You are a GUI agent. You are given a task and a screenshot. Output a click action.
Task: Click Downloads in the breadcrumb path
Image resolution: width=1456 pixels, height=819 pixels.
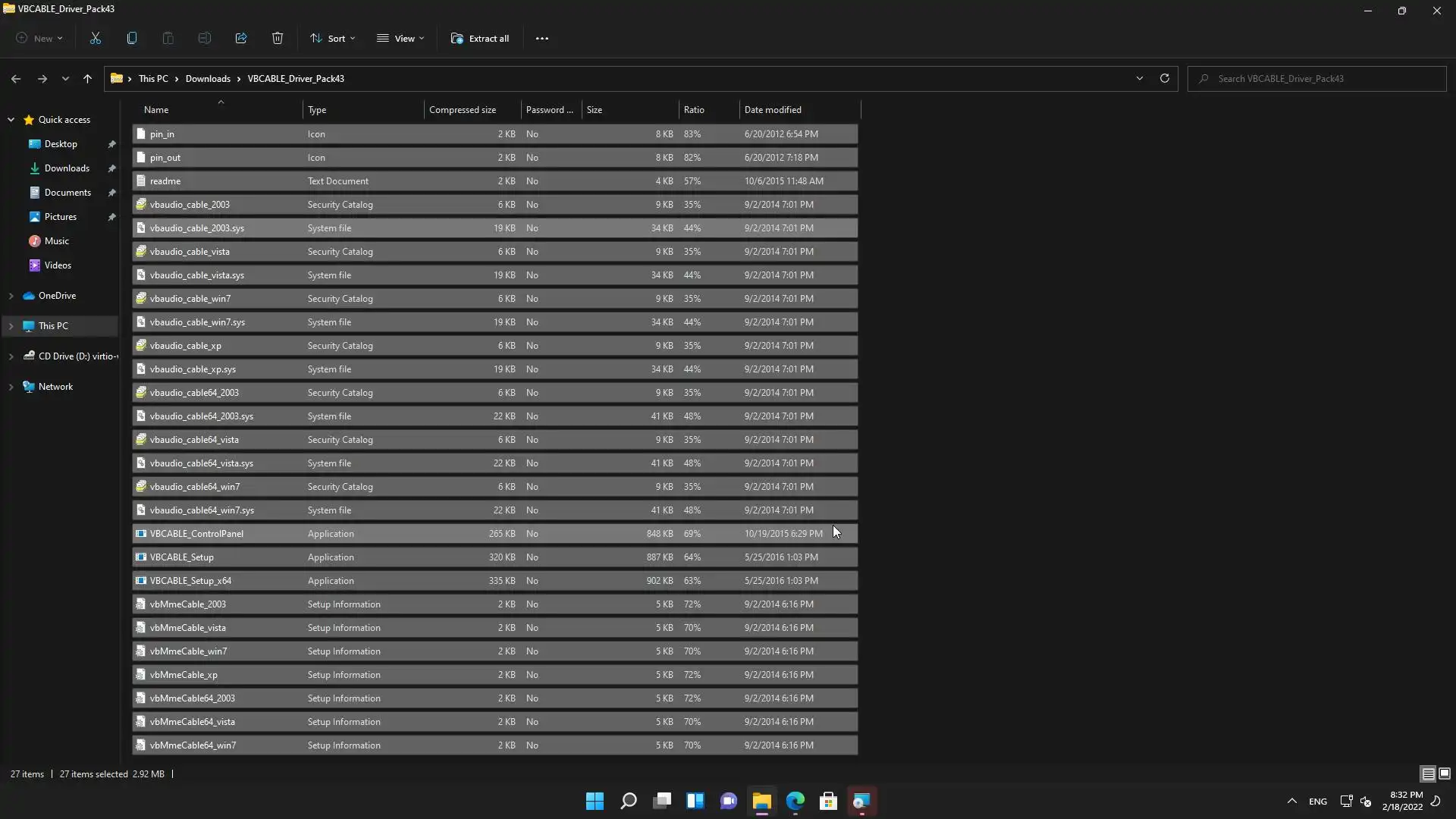pyautogui.click(x=208, y=79)
